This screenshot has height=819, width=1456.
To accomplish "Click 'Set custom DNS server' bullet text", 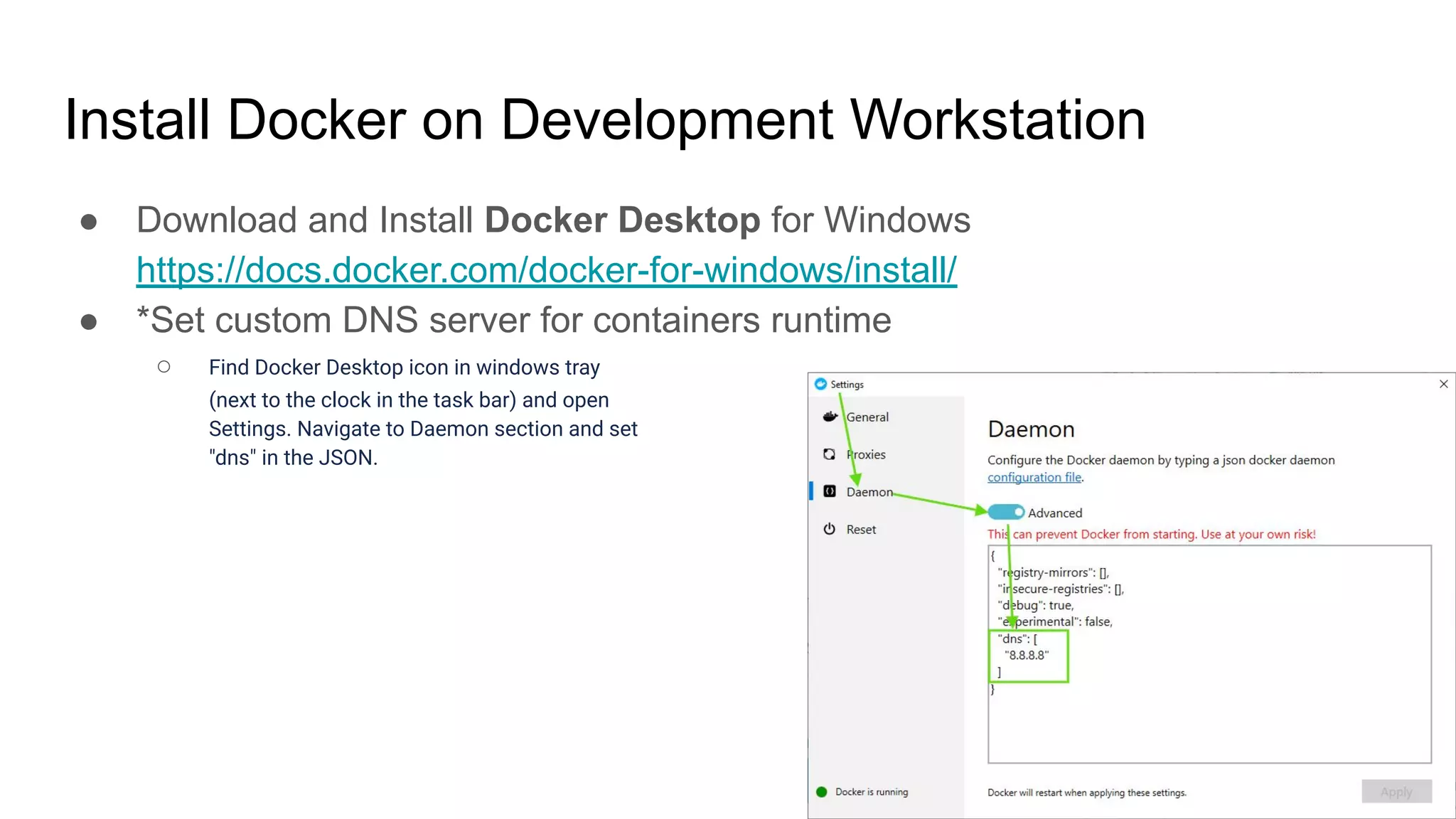I will (x=514, y=320).
